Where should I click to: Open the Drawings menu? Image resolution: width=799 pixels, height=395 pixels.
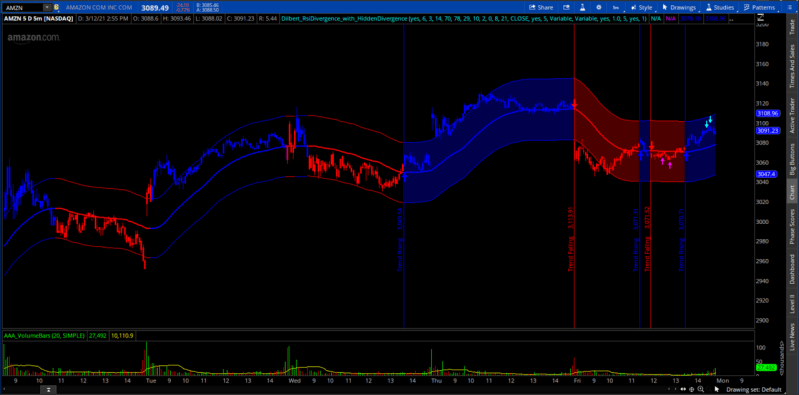click(679, 8)
